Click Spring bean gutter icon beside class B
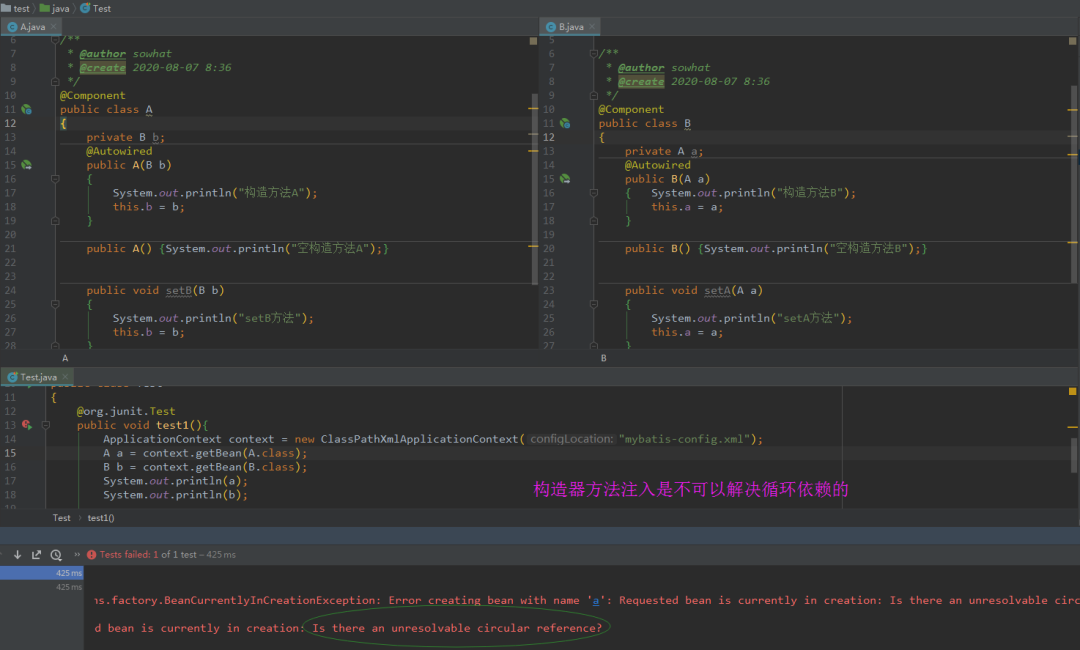 click(565, 123)
